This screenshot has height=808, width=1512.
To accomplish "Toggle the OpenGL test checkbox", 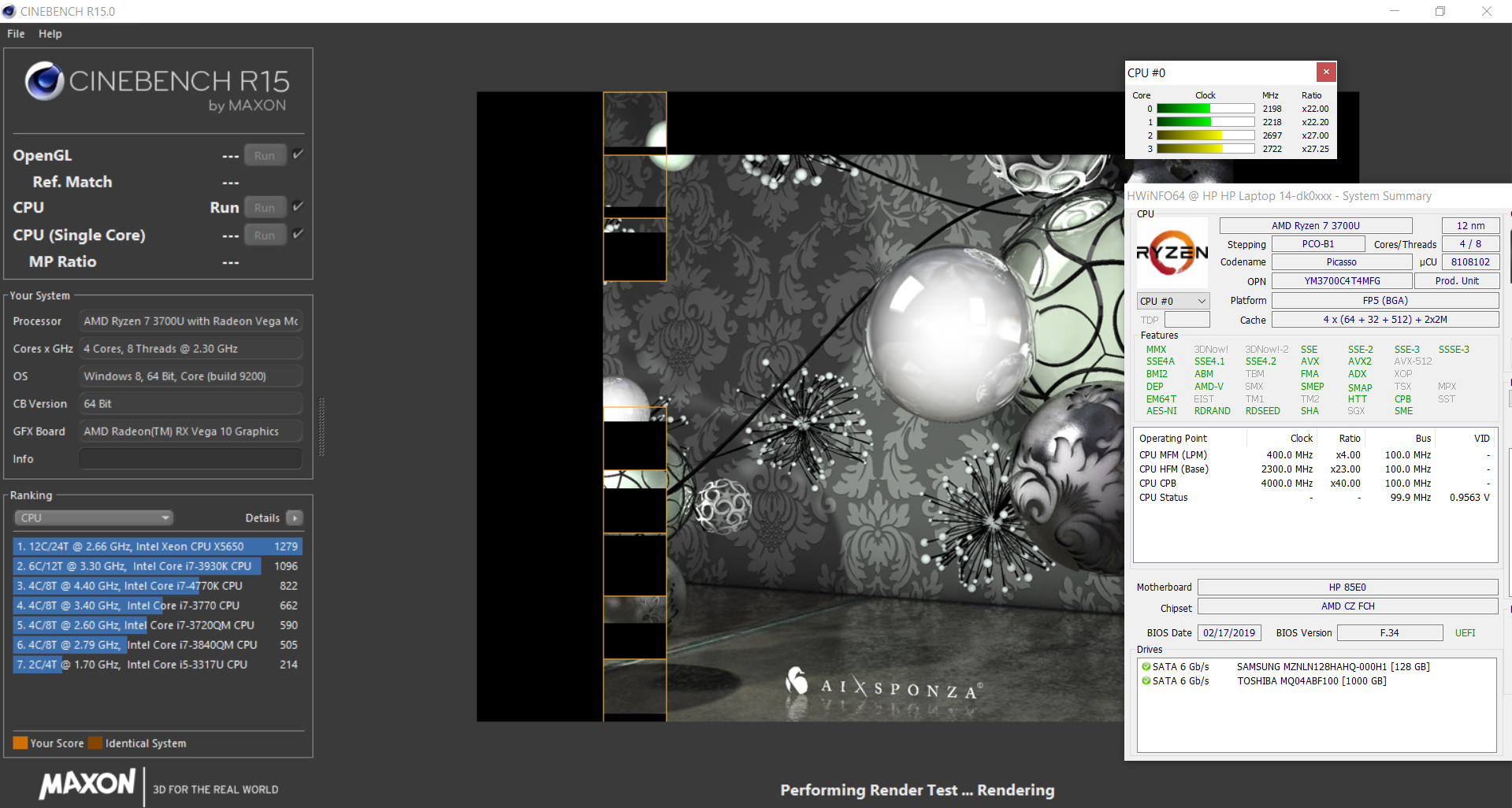I will (x=298, y=155).
